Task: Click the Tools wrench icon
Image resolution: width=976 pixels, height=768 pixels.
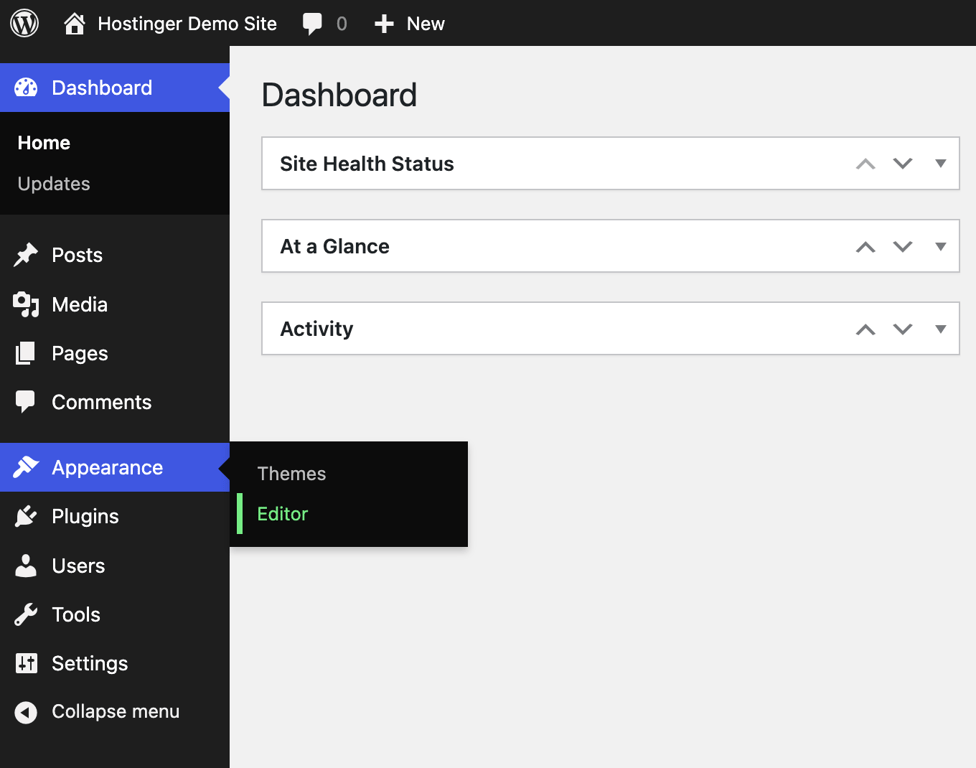Action: click(25, 614)
